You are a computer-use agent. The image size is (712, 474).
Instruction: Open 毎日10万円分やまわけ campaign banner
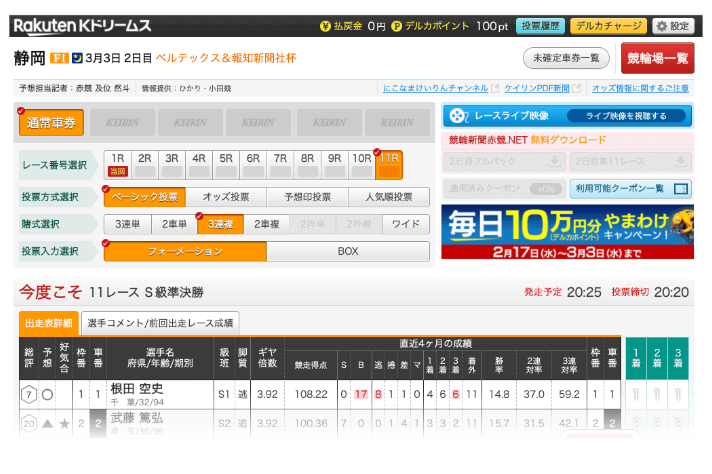pos(568,232)
